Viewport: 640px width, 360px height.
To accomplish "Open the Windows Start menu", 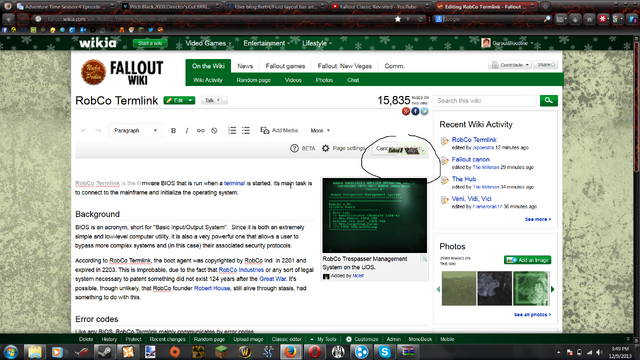I will [10, 351].
